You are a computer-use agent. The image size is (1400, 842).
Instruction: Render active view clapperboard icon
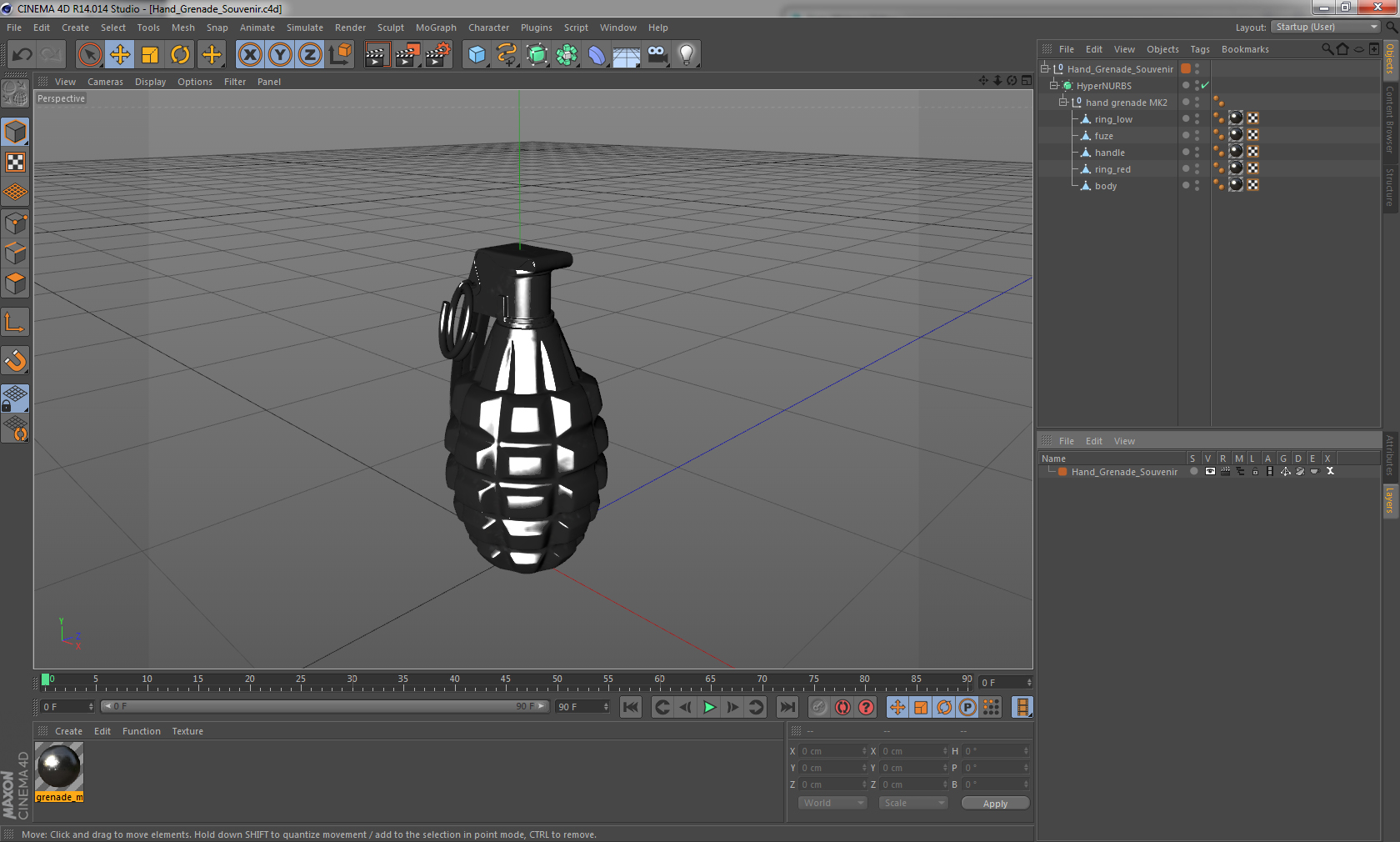(377, 55)
